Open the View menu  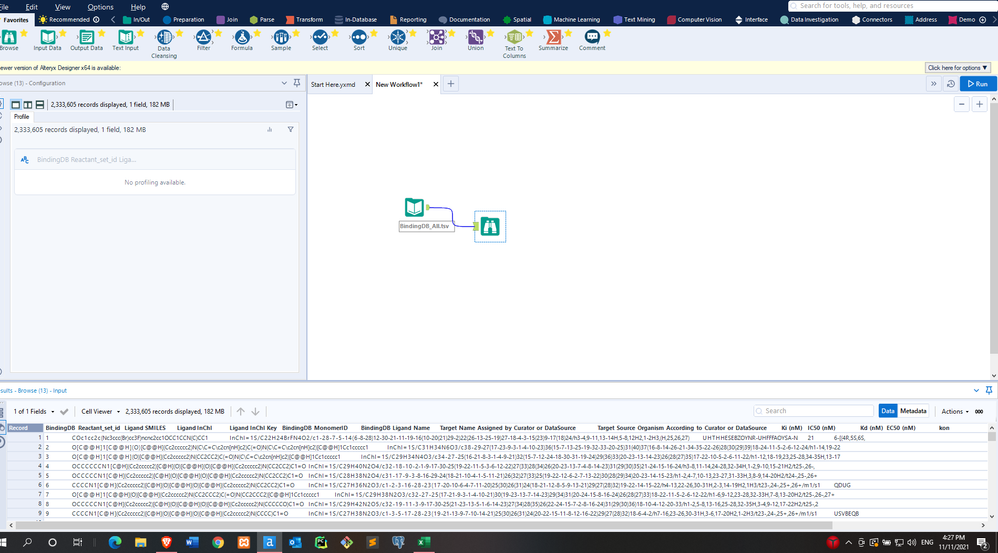62,7
